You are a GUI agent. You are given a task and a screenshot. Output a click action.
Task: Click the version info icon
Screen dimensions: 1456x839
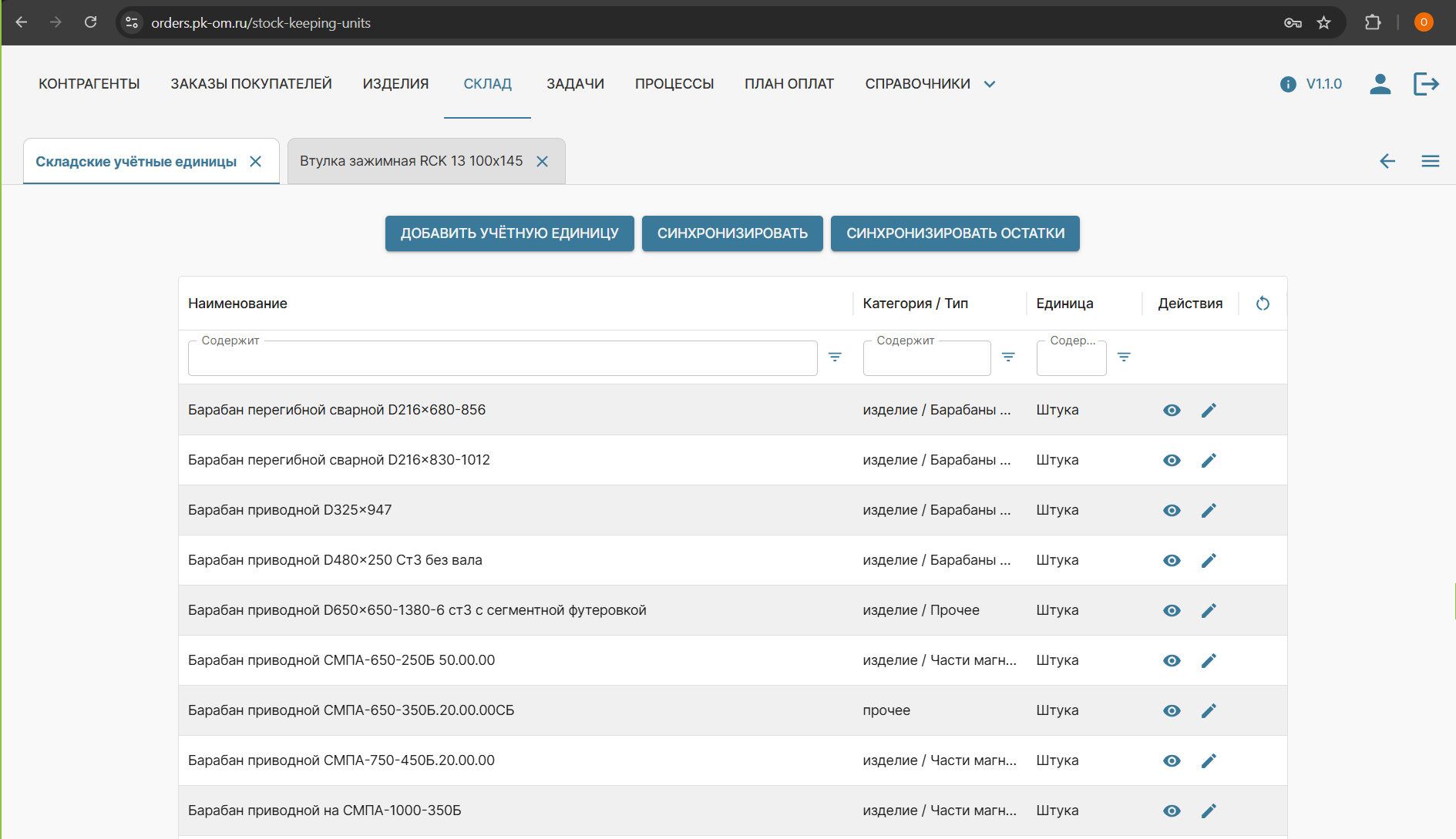pyautogui.click(x=1287, y=84)
